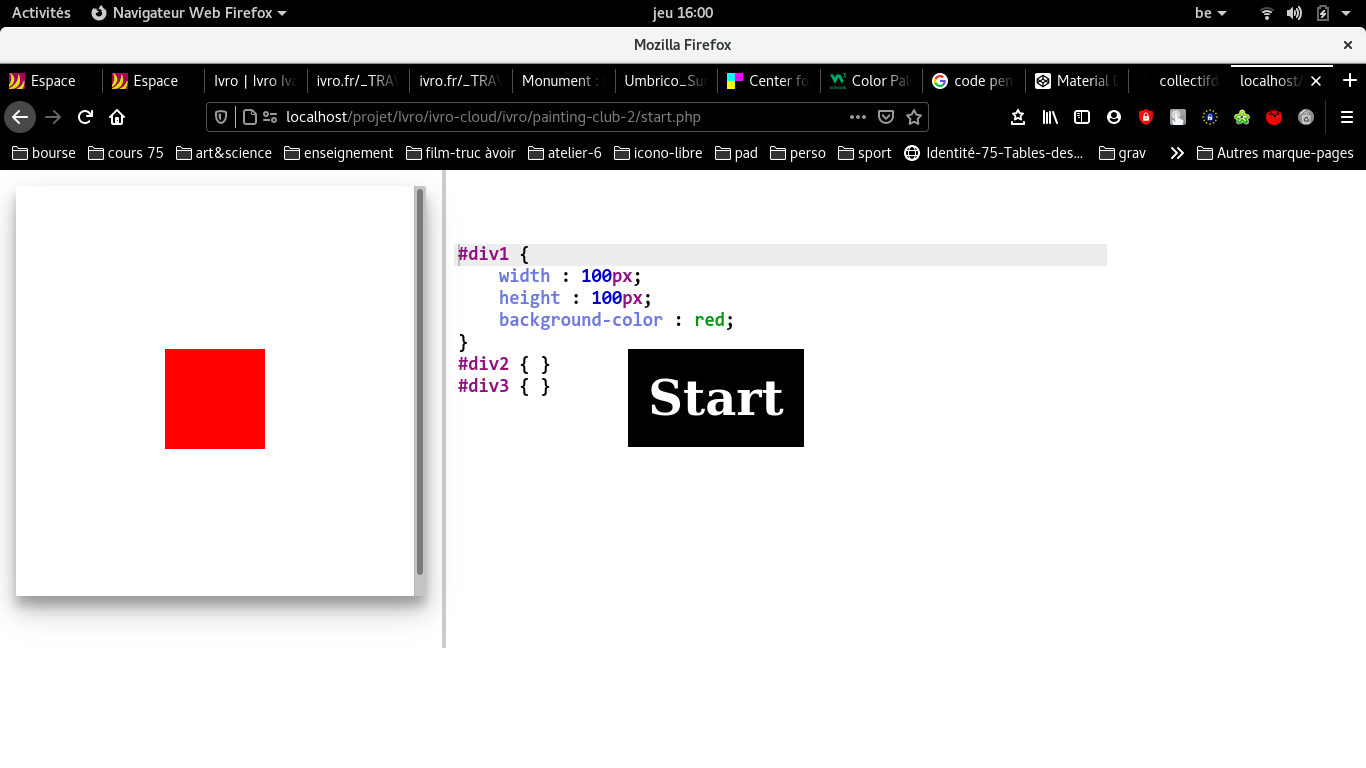The width and height of the screenshot is (1366, 768).
Task: Expand the page actions three-dot menu
Action: pos(857,117)
